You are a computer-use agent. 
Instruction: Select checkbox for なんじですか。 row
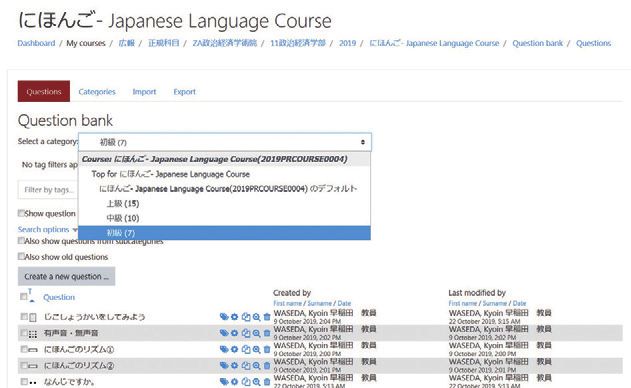tap(24, 381)
